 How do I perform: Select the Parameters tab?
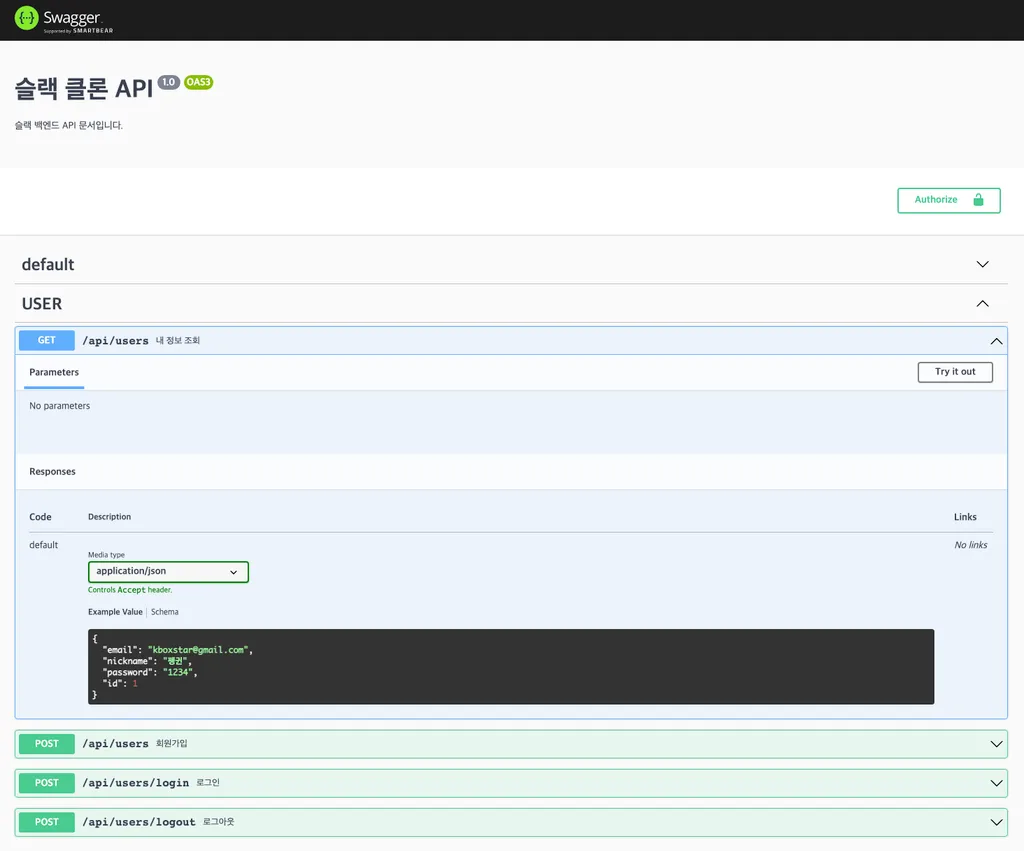54,372
